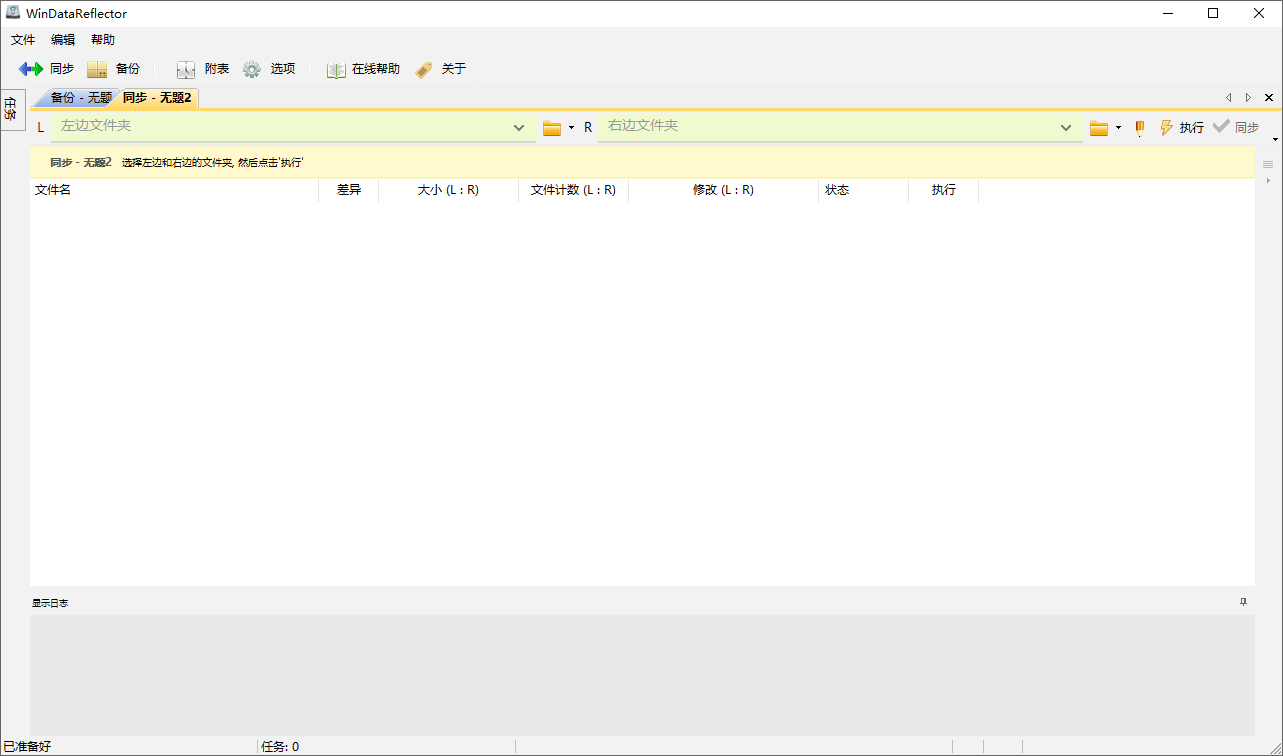Viewport: 1283px width, 756px height.
Task: Open 选项 (Options) via the gear icon
Action: coord(269,69)
